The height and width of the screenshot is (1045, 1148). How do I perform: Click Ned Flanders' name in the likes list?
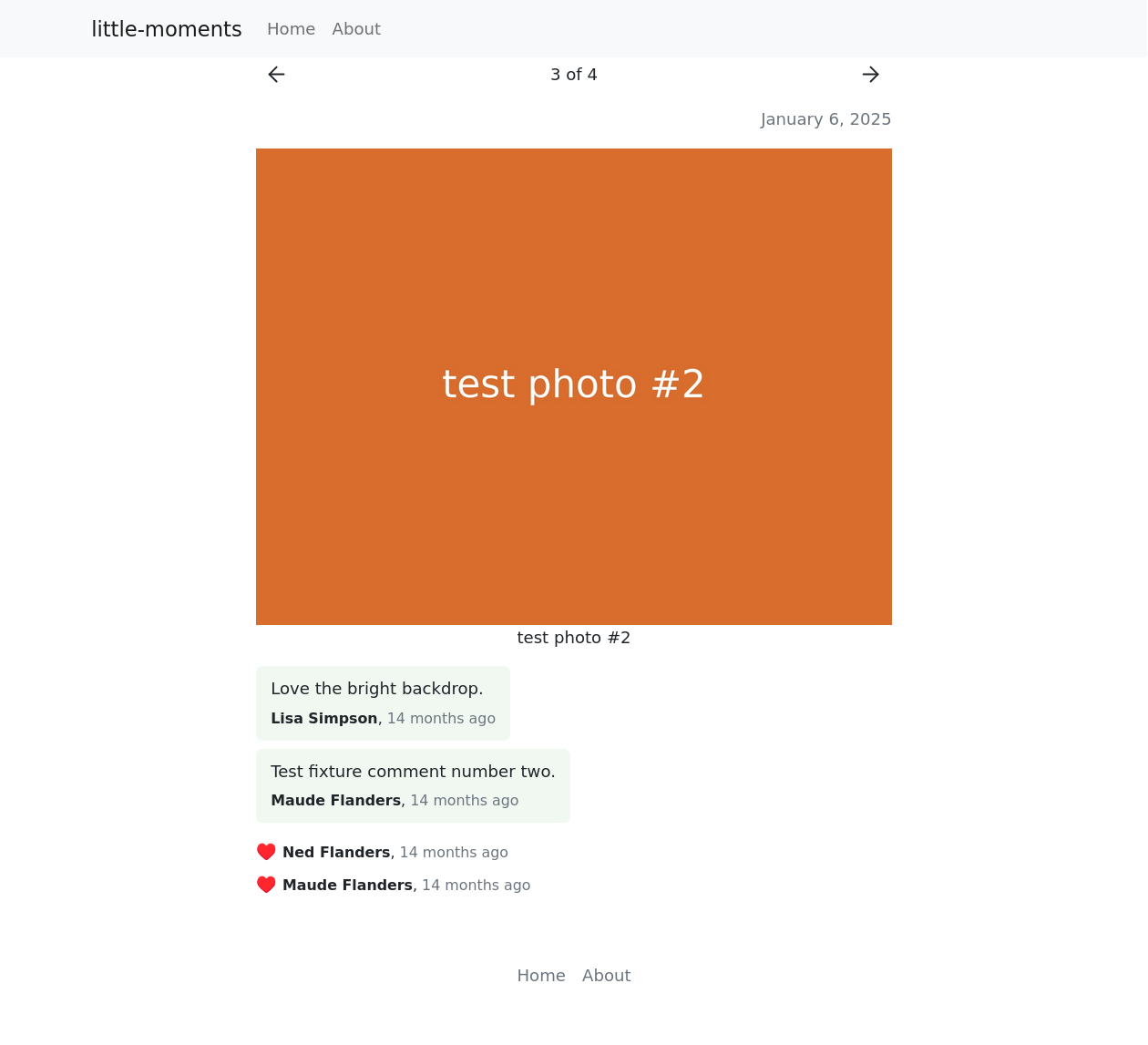[336, 853]
